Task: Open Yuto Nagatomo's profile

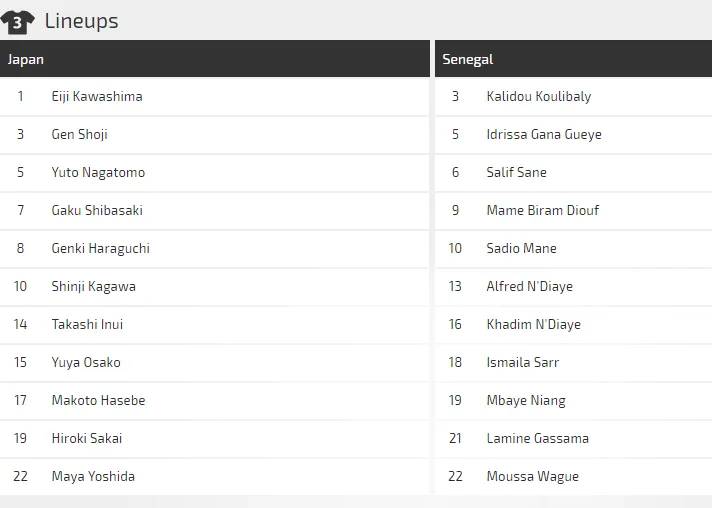Action: (x=98, y=173)
